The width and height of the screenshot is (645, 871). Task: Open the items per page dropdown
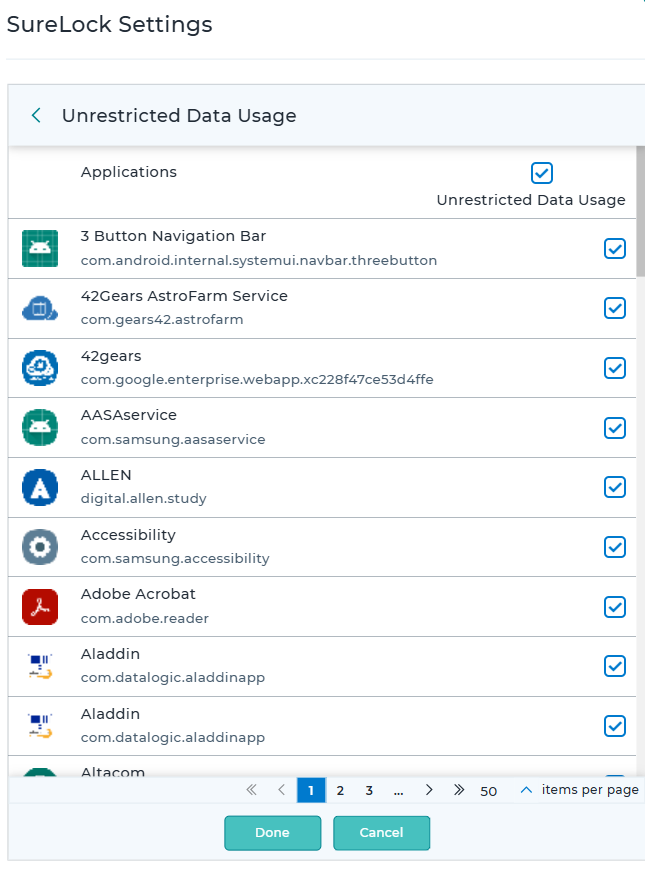526,790
